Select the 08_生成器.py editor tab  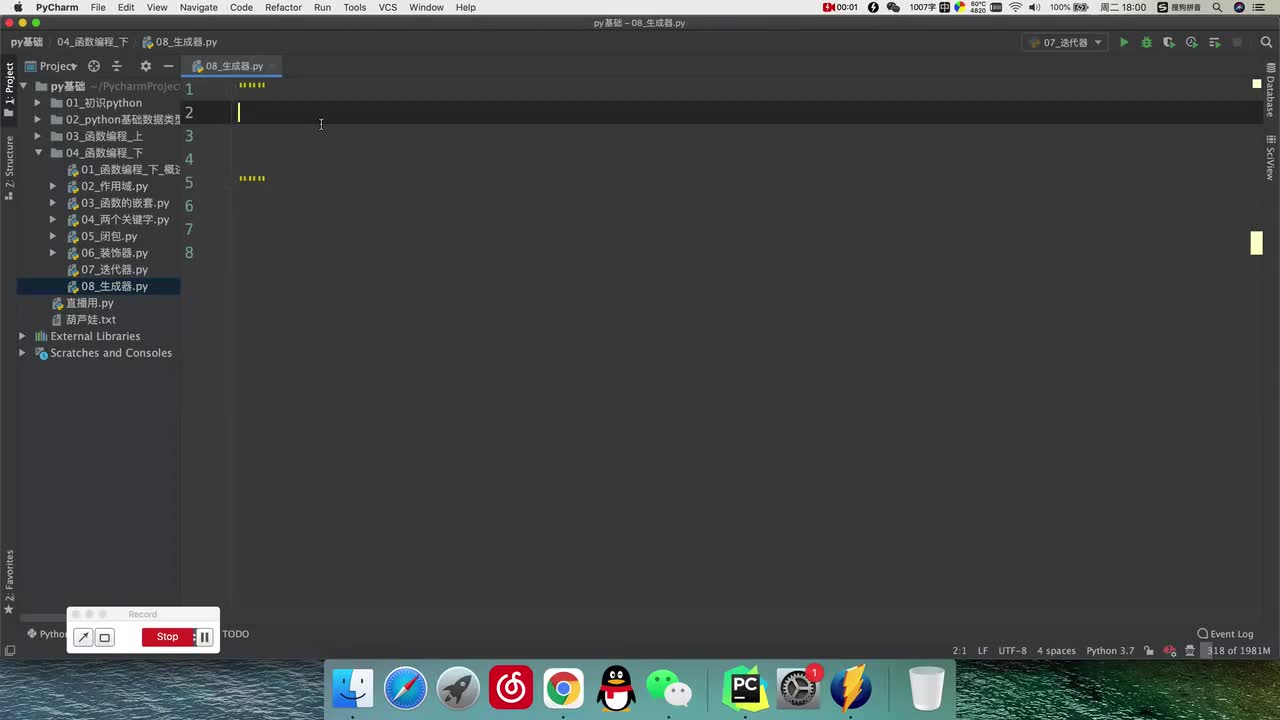(234, 66)
